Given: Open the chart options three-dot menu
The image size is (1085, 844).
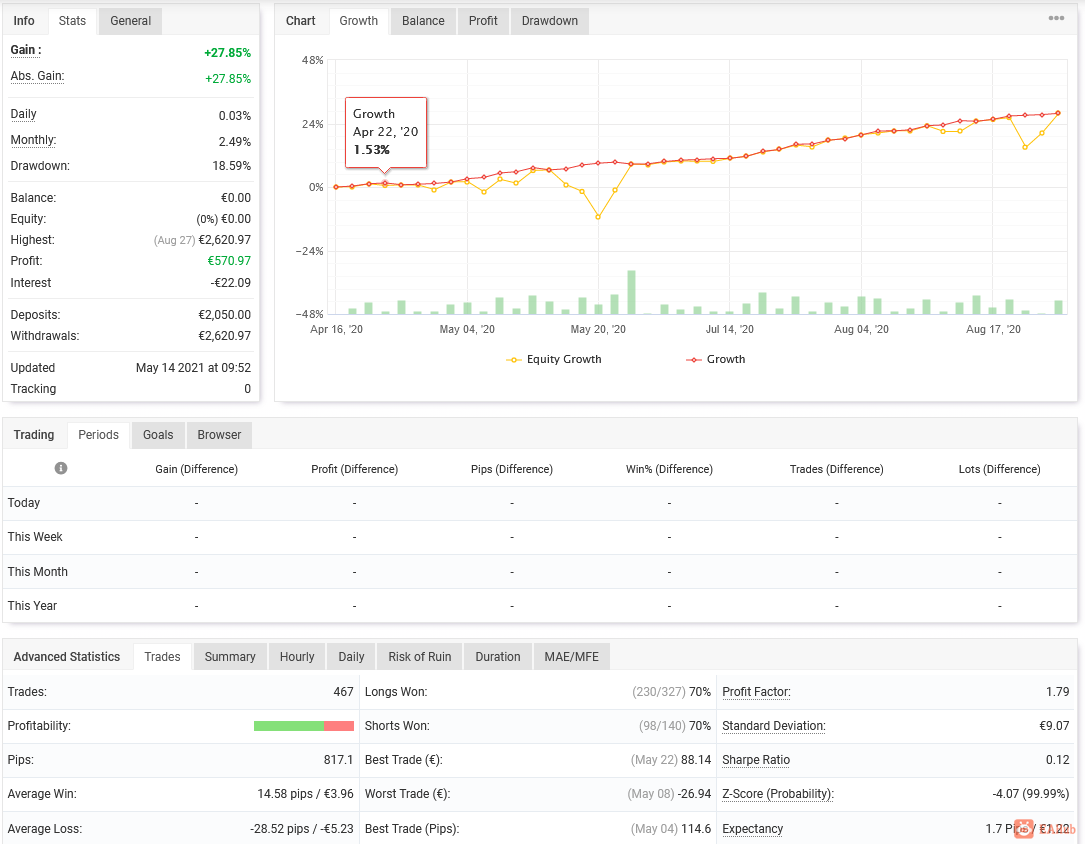Looking at the screenshot, I should point(1056,18).
